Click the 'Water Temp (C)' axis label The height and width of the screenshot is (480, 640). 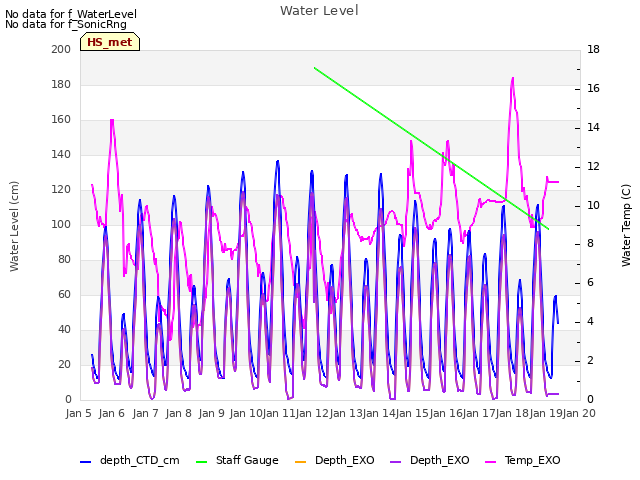626,225
